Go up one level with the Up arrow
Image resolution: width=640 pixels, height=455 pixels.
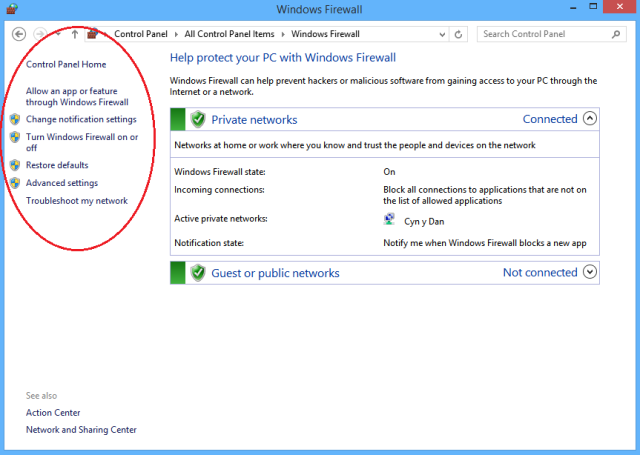[75, 34]
